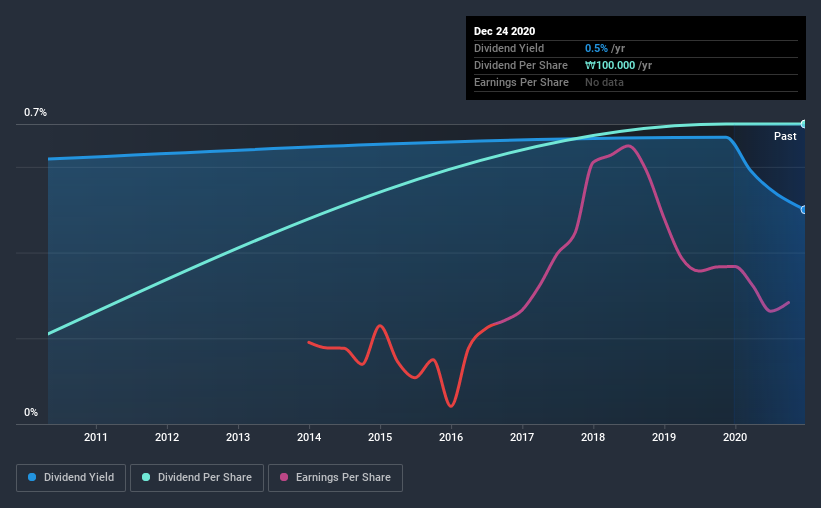Click the pink Earnings Per Share legend dot
This screenshot has width=821, height=508.
(x=284, y=477)
